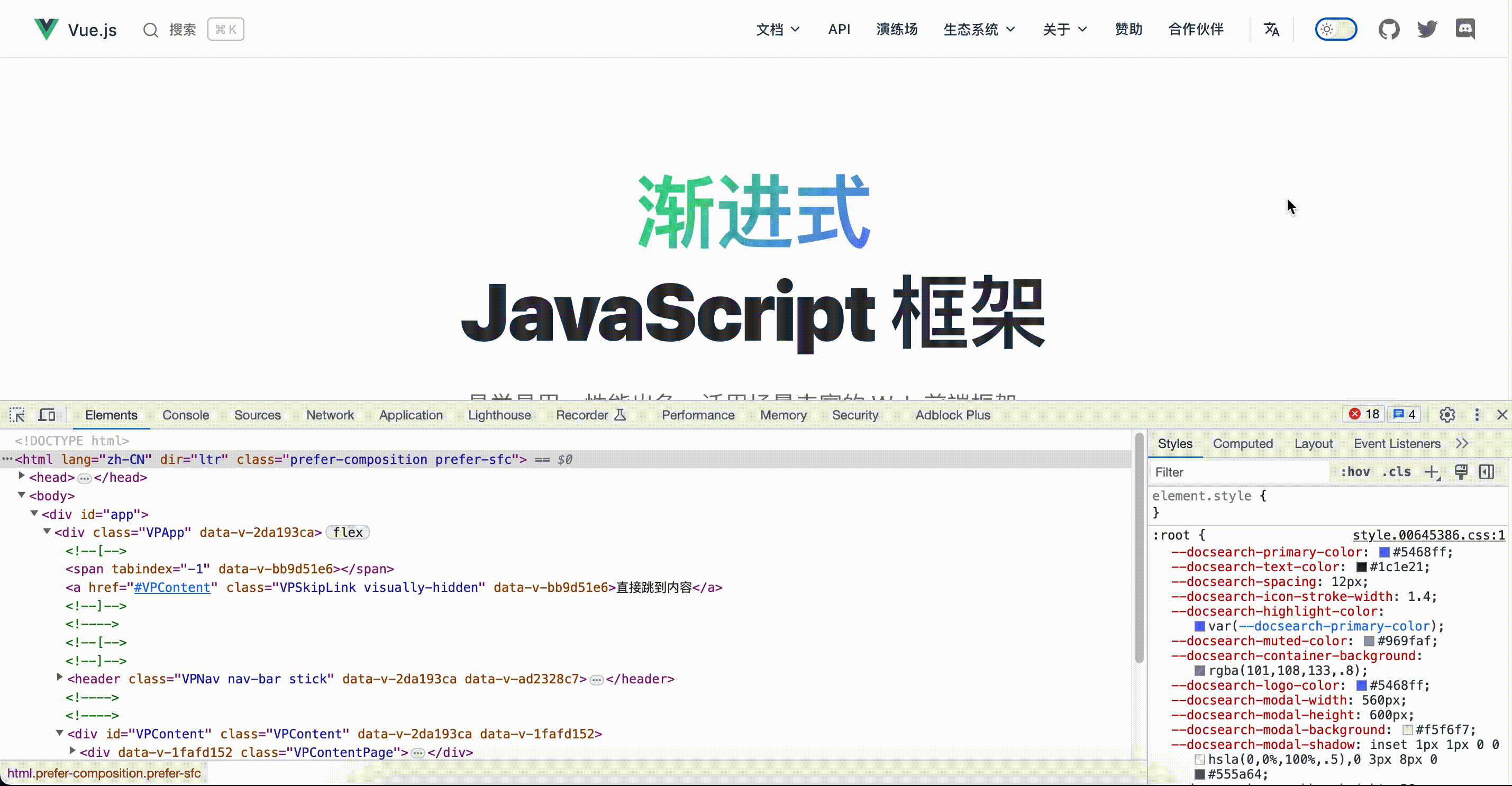Open docsearch-muted-color #969faf swatch
The height and width of the screenshot is (786, 1512).
pos(1369,641)
